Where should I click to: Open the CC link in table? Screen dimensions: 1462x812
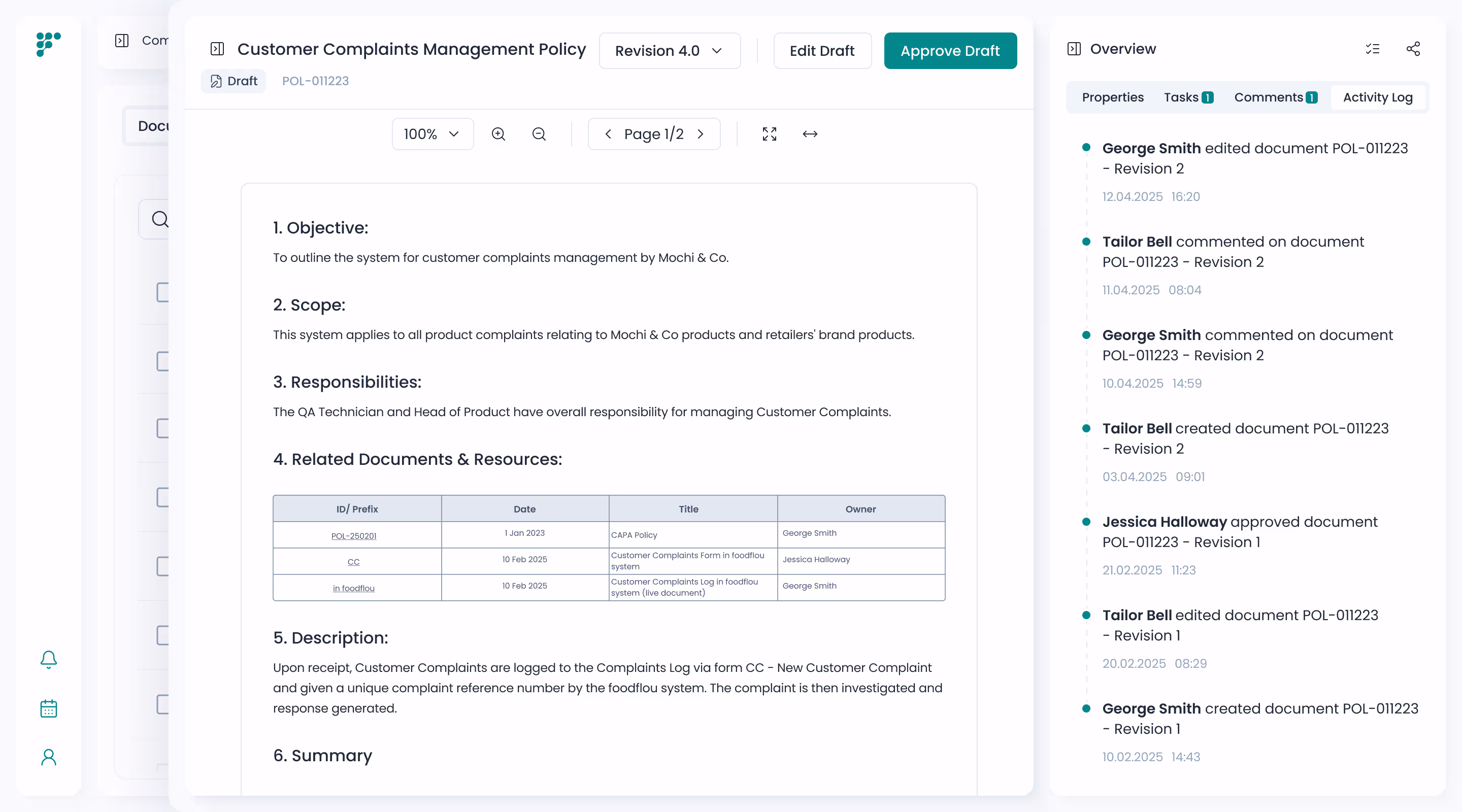coord(354,562)
